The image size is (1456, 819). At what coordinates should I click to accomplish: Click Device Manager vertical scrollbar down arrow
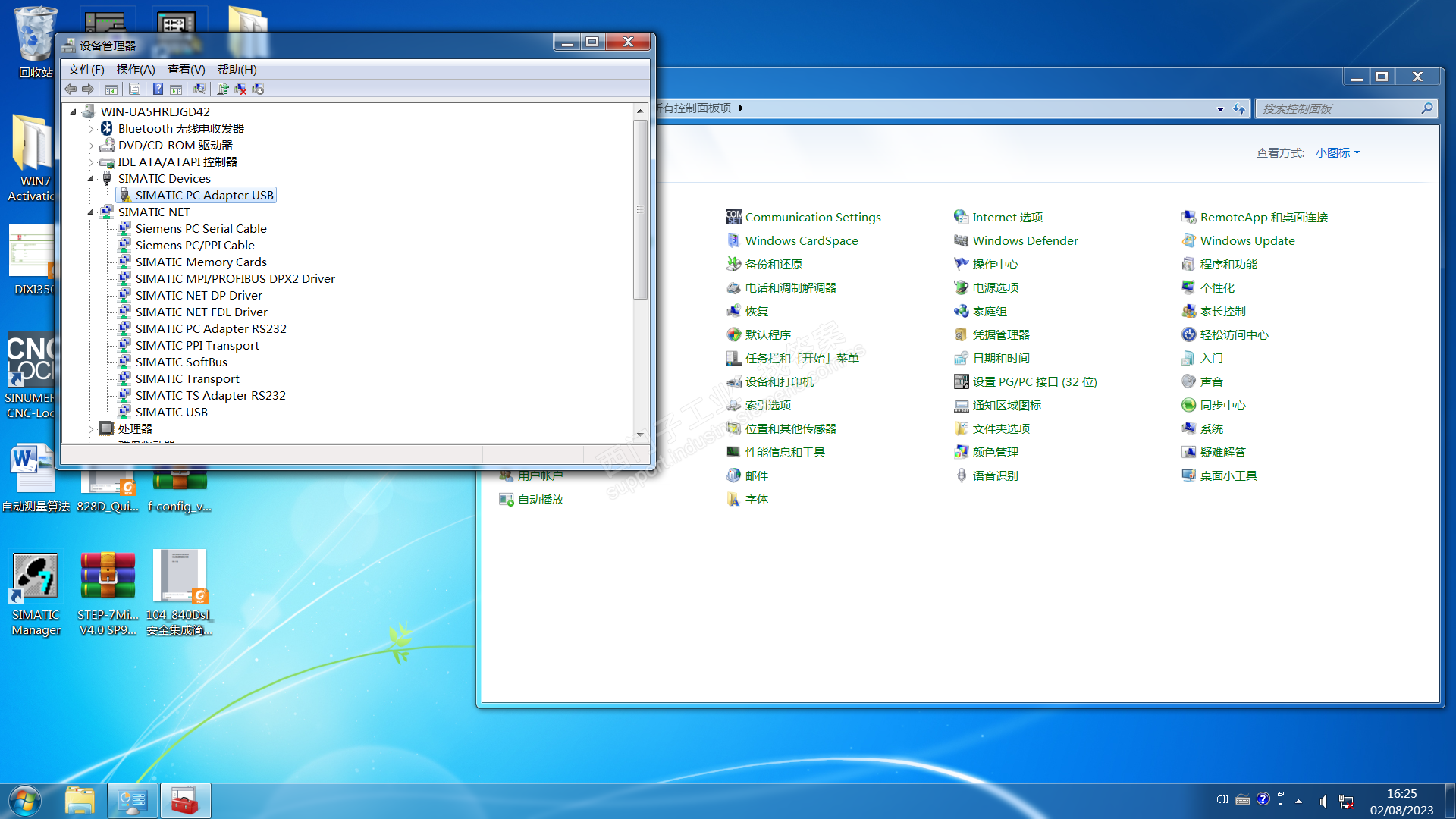pyautogui.click(x=640, y=435)
